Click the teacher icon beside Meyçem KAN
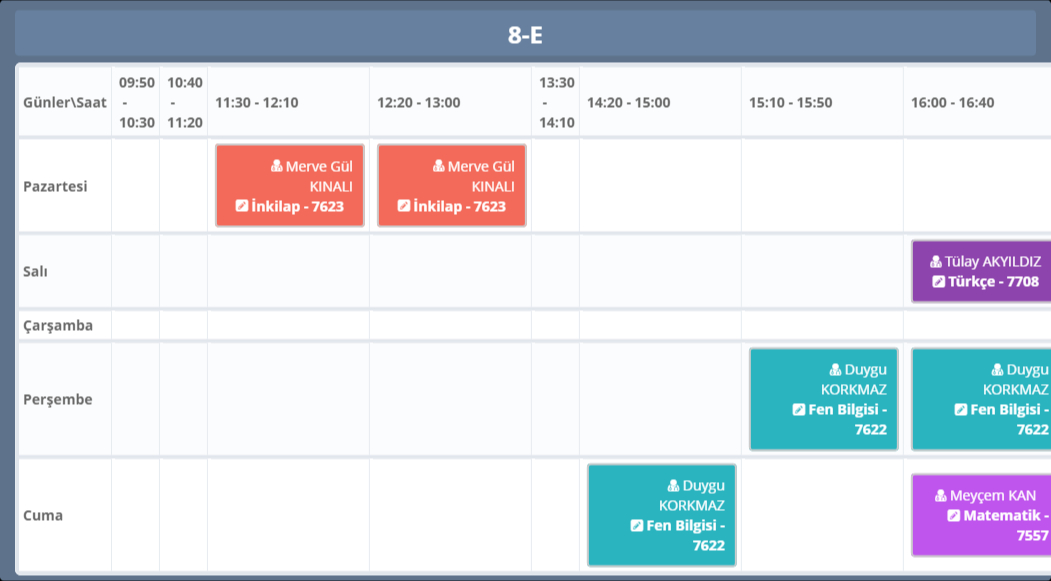 pos(941,496)
